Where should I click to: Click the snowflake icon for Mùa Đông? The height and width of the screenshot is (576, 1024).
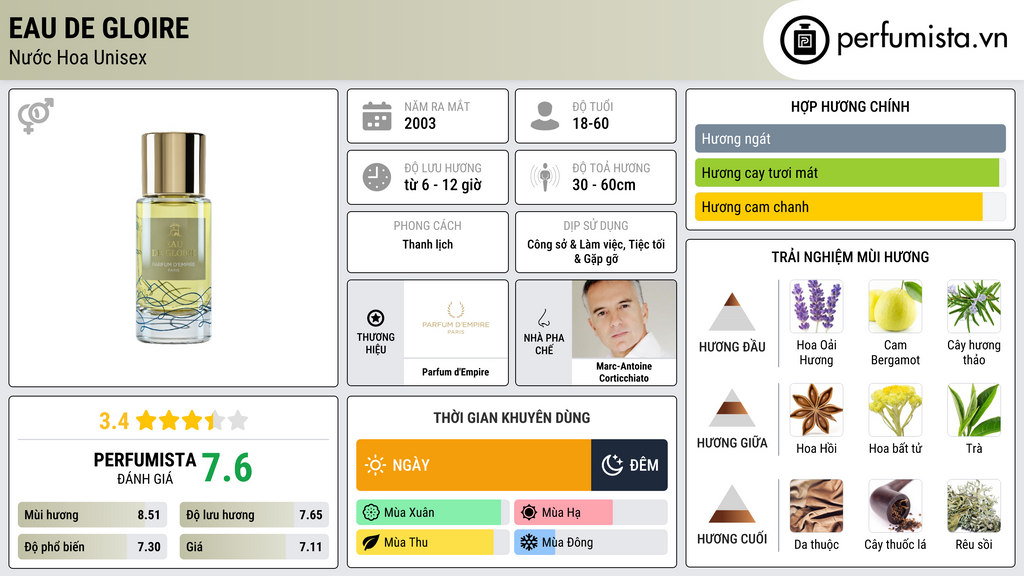tap(529, 543)
